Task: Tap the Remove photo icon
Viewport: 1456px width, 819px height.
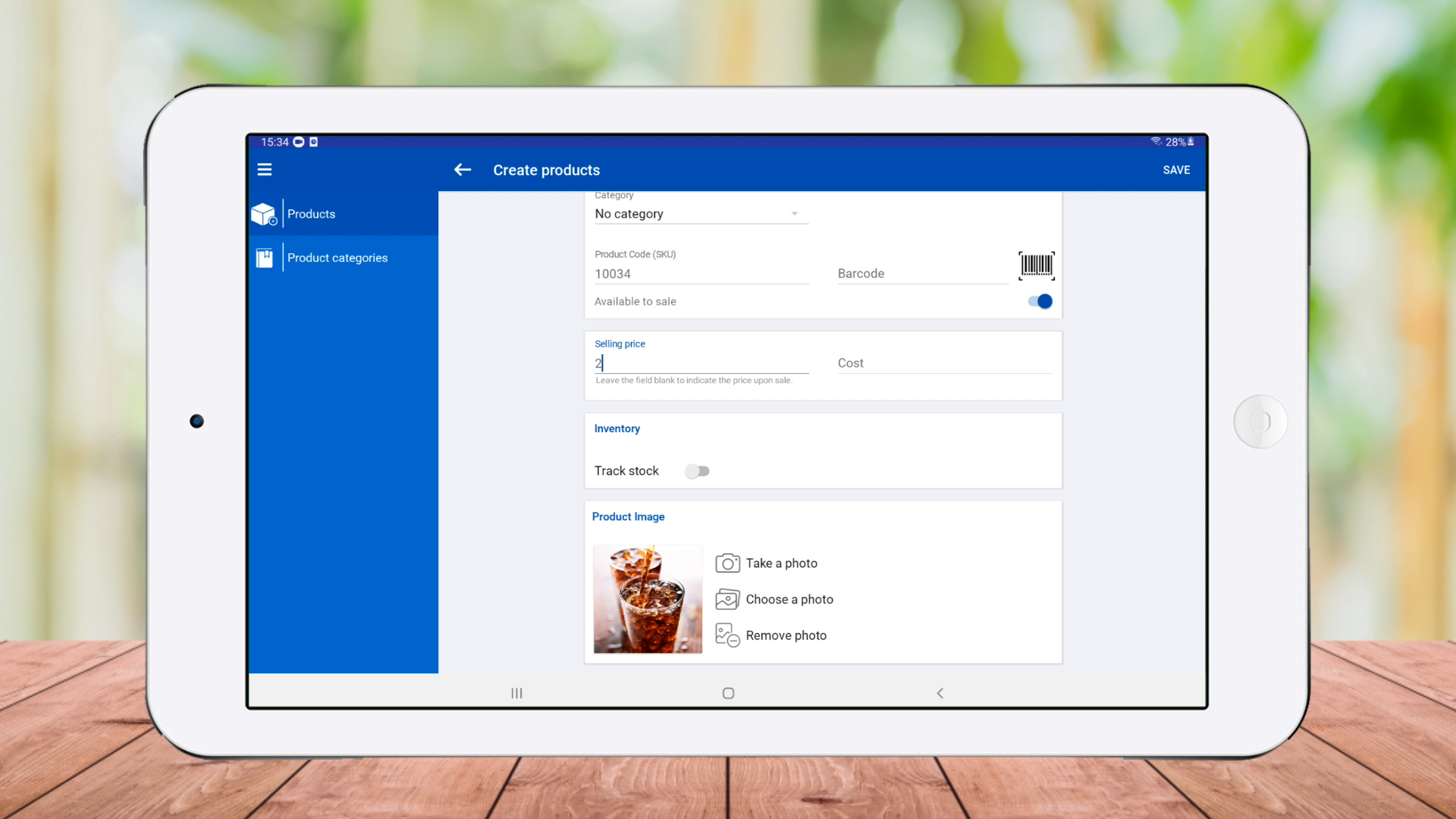Action: click(x=727, y=635)
